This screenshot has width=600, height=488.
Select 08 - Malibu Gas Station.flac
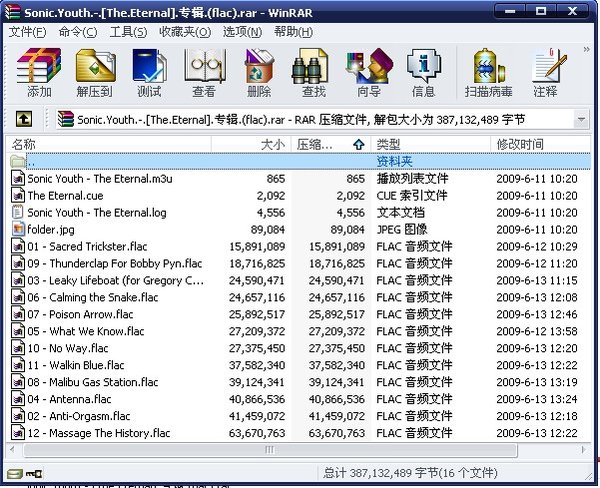pos(299,382)
